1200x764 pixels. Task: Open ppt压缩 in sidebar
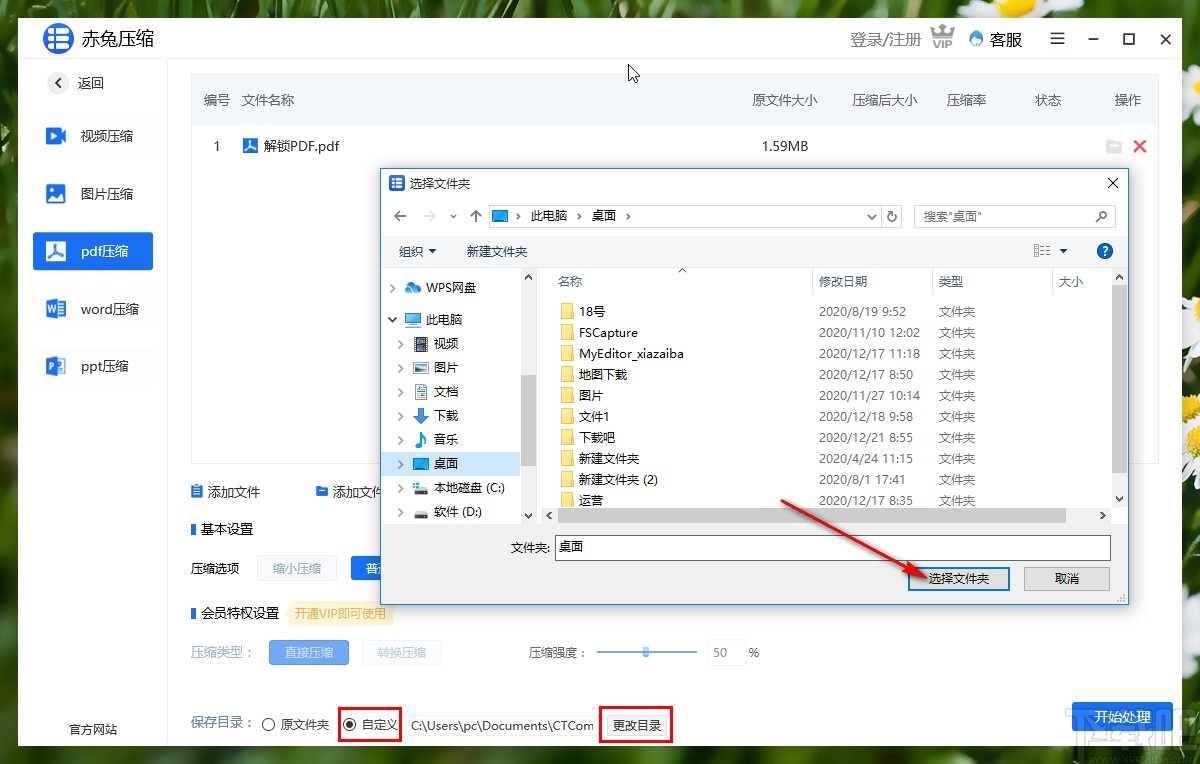(92, 366)
